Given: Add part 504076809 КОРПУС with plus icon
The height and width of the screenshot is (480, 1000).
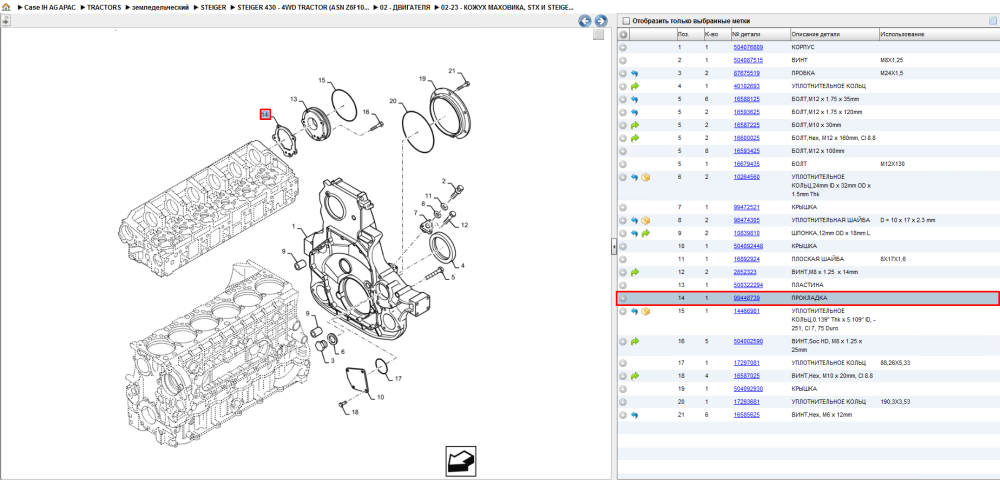Looking at the screenshot, I should point(623,47).
